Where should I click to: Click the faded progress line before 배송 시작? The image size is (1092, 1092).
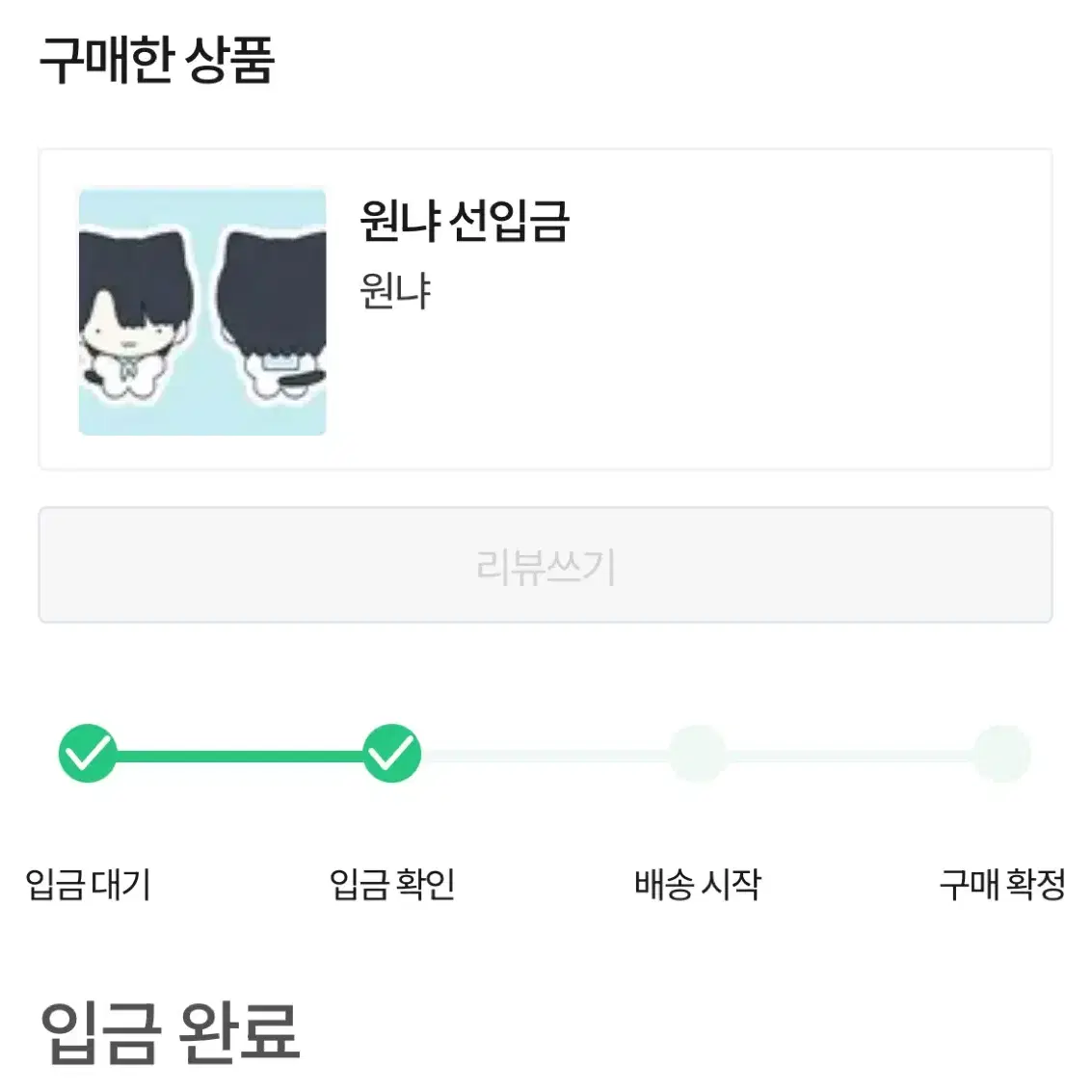click(x=546, y=756)
